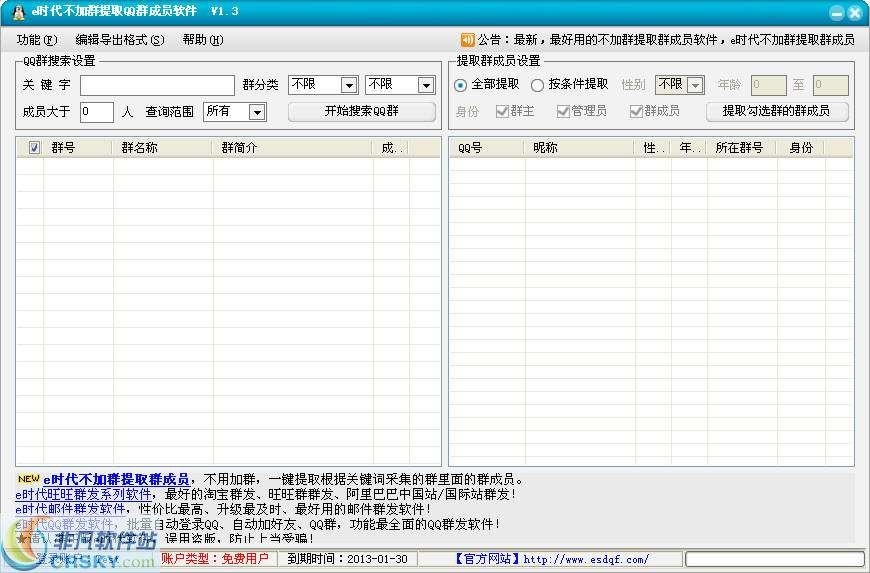This screenshot has height=573, width=870.
Task: Click the 关键字 keyword input field
Action: (158, 85)
